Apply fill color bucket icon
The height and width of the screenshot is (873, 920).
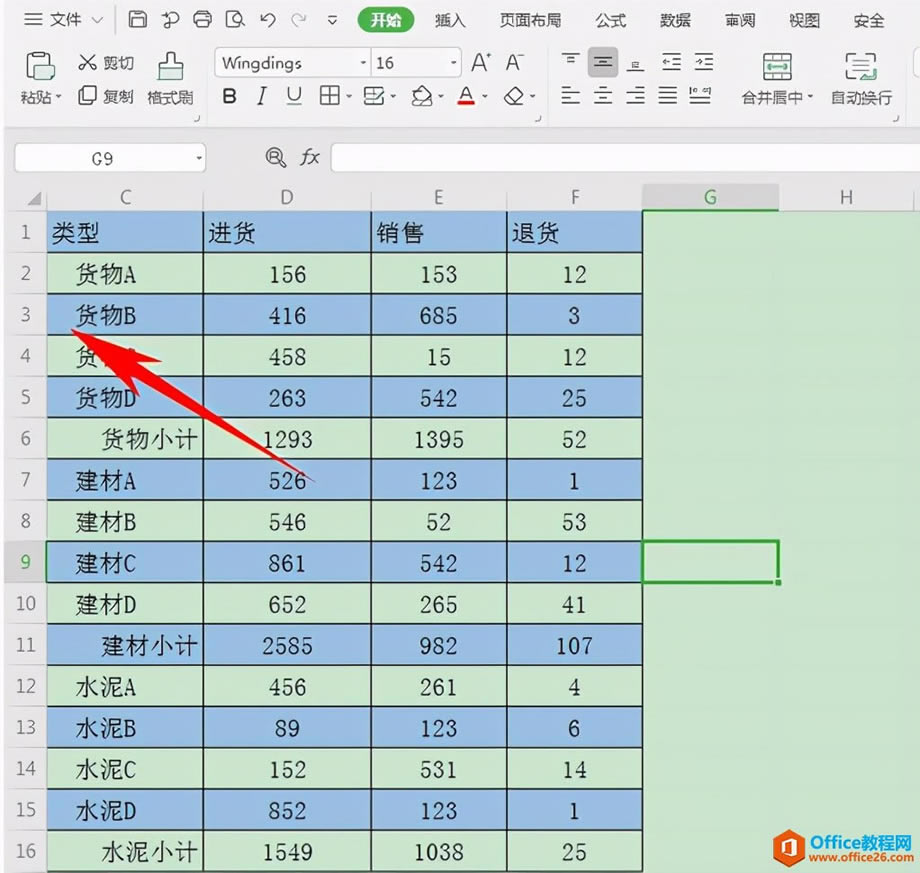point(422,96)
